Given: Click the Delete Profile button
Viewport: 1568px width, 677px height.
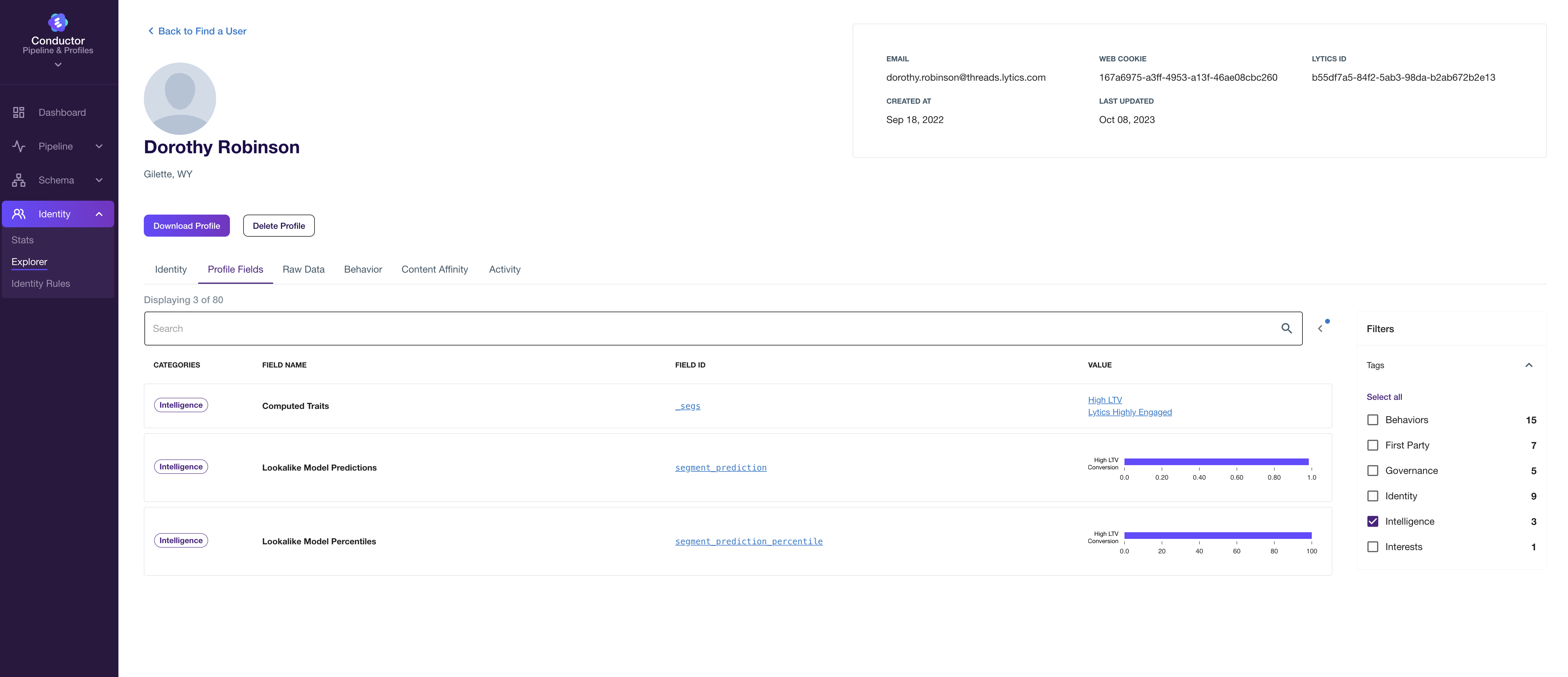Looking at the screenshot, I should (x=279, y=225).
